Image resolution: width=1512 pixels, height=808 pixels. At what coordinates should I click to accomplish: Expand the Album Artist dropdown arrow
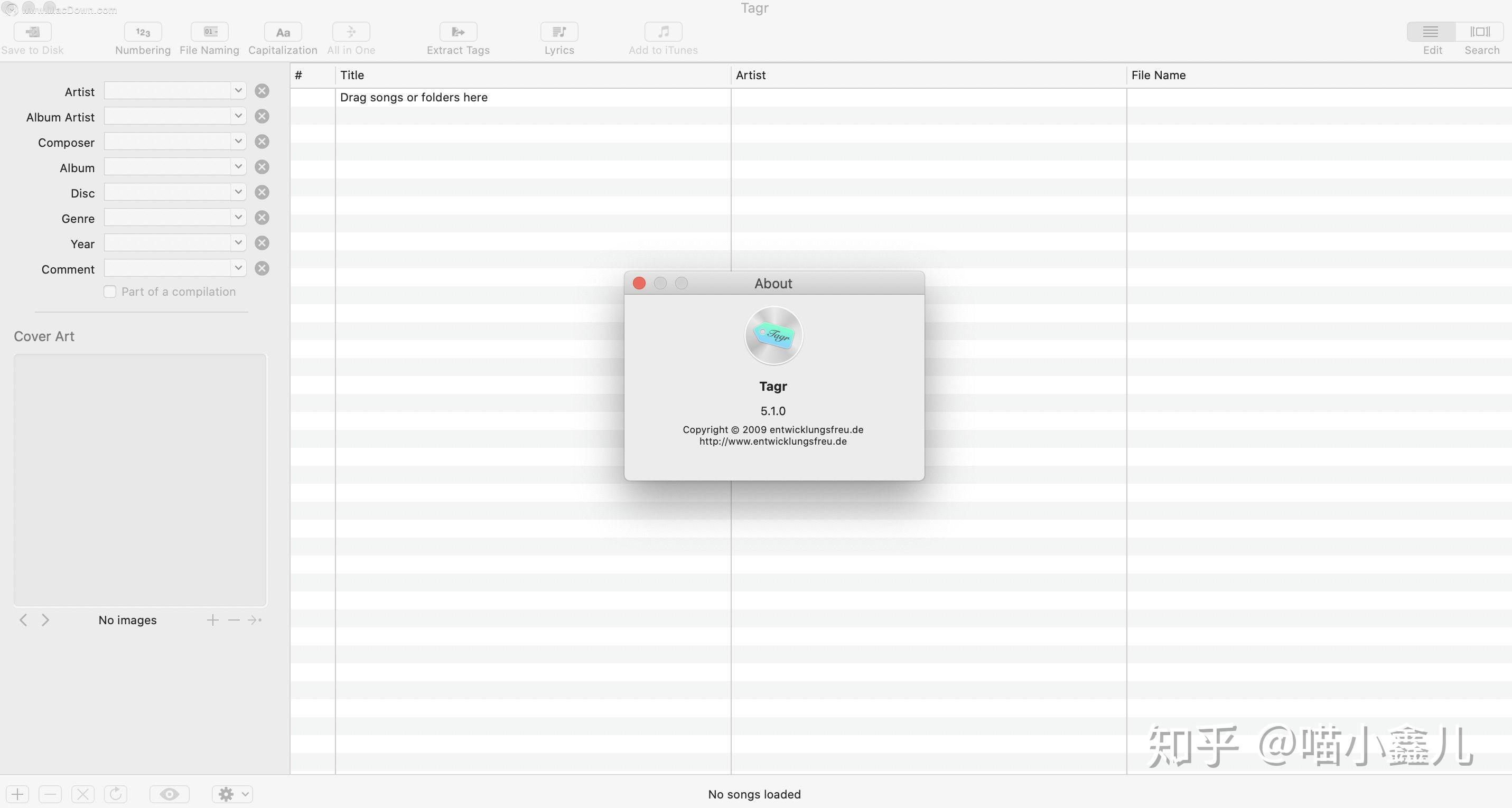[x=238, y=116]
